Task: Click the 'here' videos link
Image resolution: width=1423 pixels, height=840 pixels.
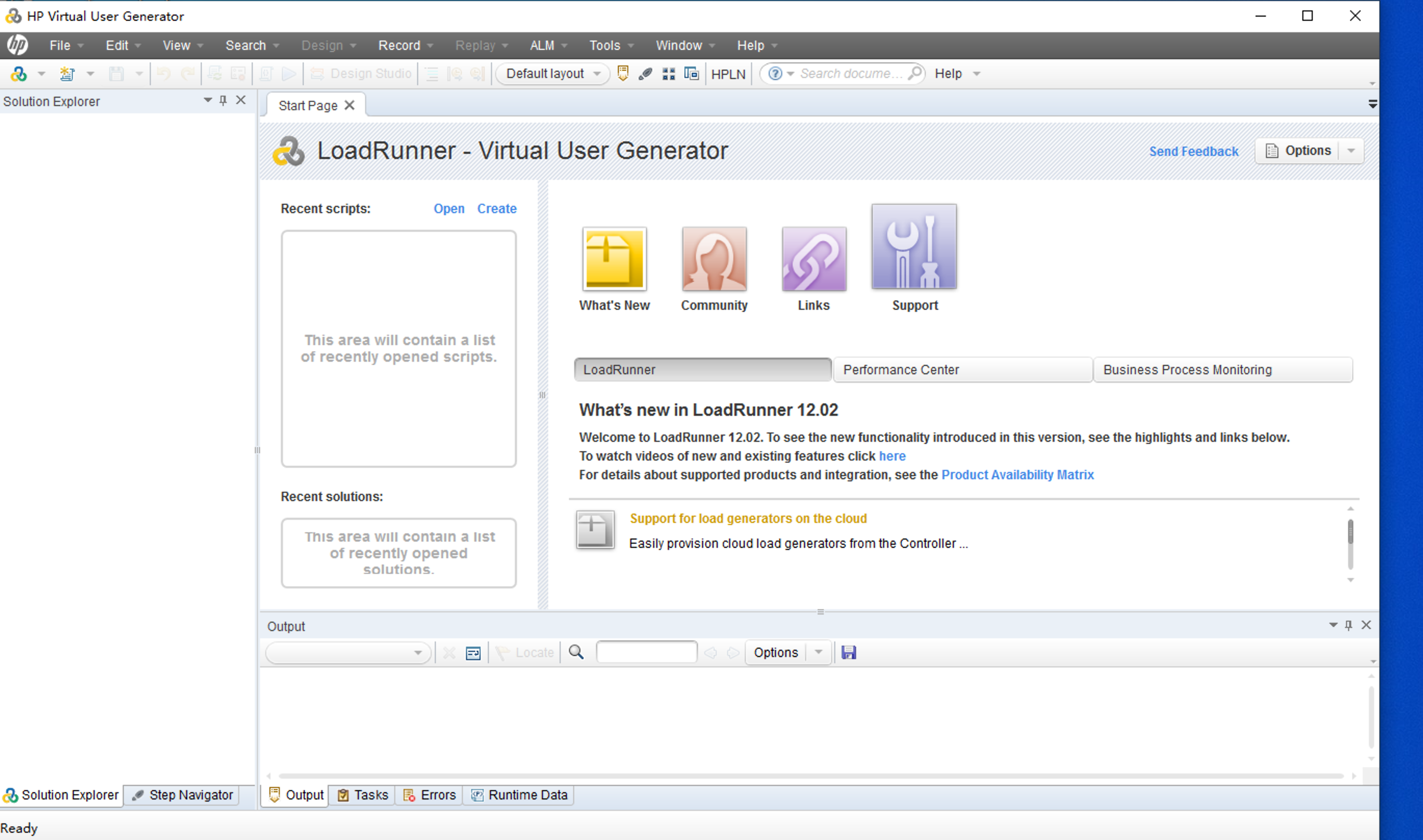Action: (x=892, y=456)
